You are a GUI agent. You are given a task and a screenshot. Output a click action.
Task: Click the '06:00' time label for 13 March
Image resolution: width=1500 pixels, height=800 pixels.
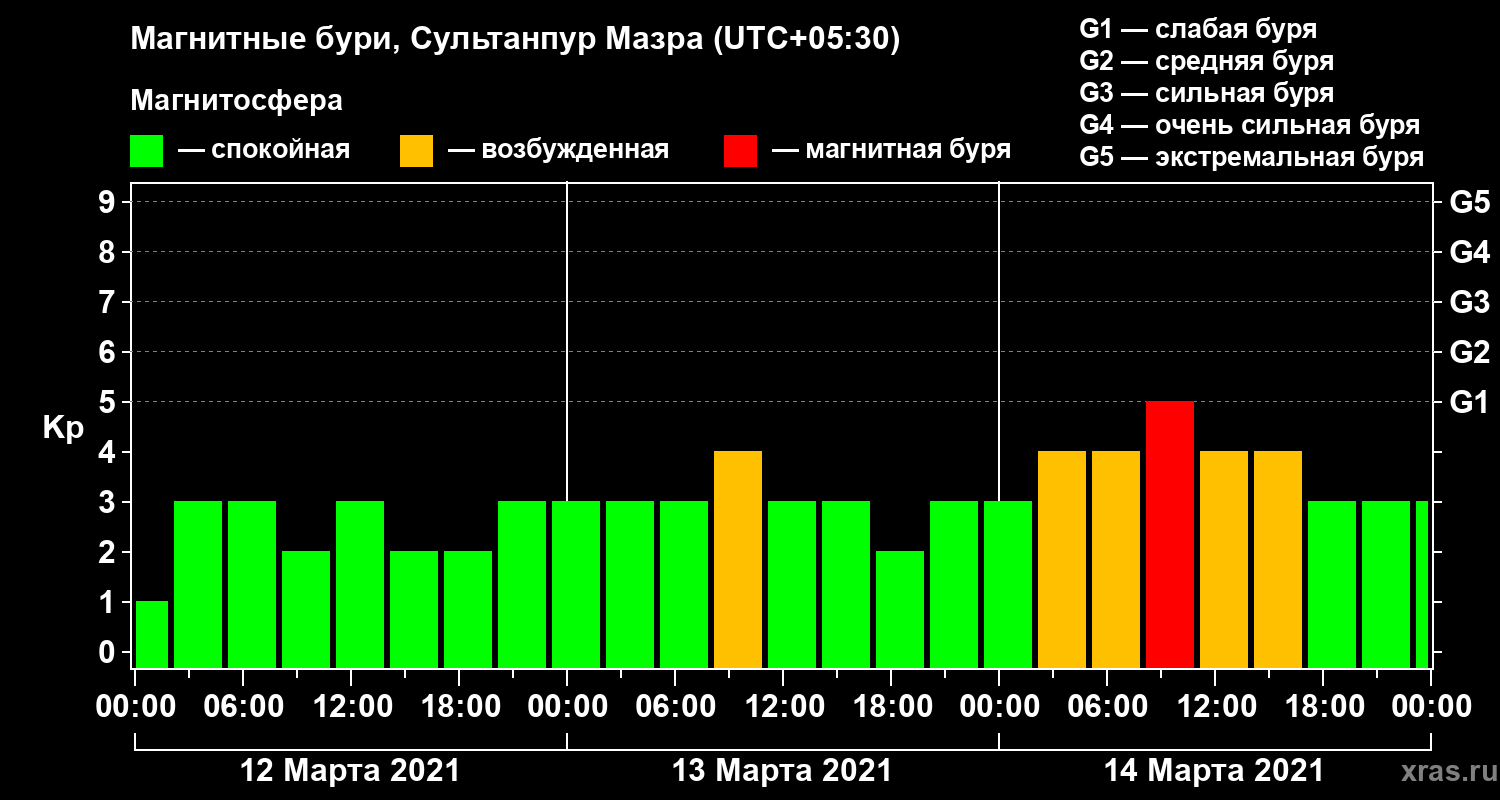coord(675,707)
